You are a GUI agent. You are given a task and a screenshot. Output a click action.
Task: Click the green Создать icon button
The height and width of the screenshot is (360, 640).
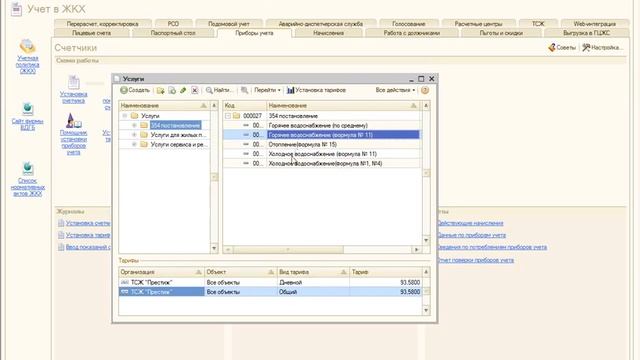click(x=124, y=90)
